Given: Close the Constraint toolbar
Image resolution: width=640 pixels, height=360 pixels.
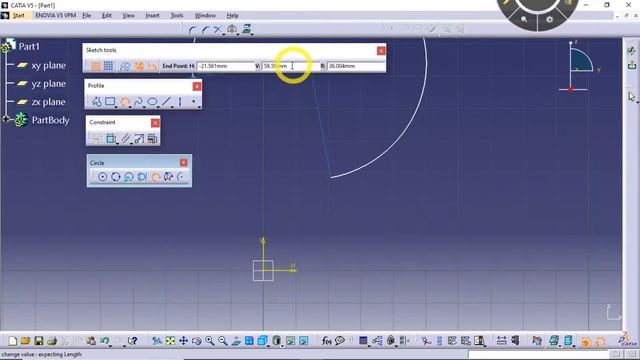Looking at the screenshot, I should [x=155, y=123].
